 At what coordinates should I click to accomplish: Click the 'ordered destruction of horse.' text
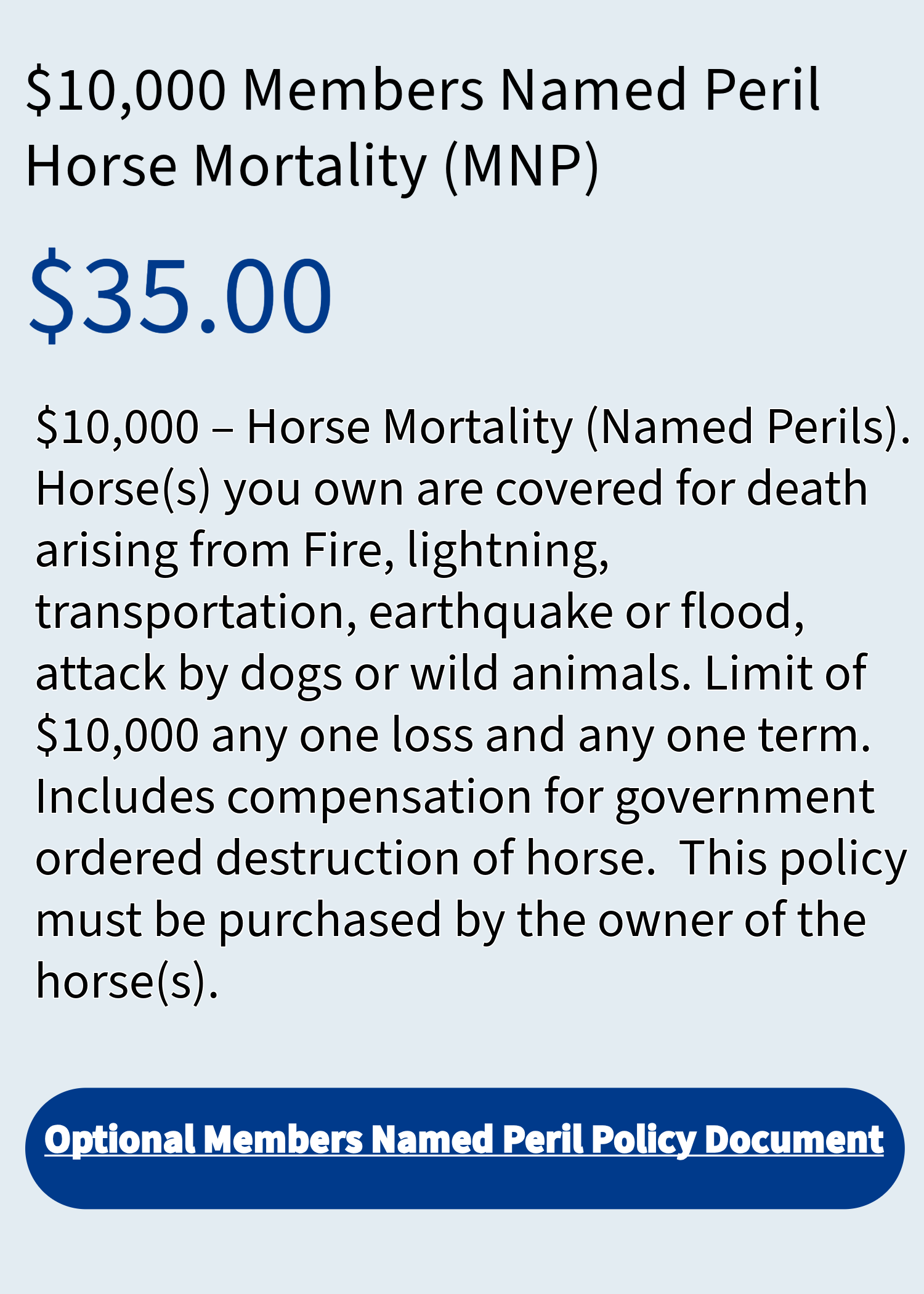coord(346,858)
